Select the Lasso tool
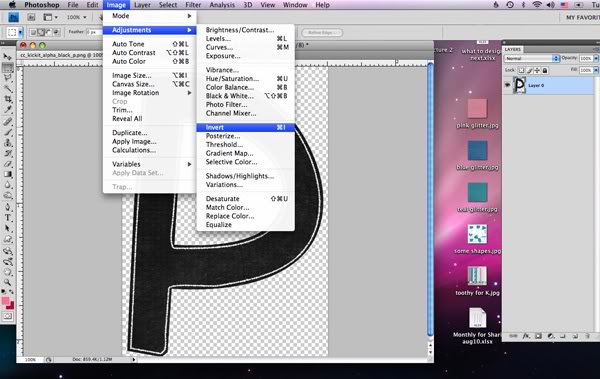This screenshot has width=600, height=379. coord(8,78)
